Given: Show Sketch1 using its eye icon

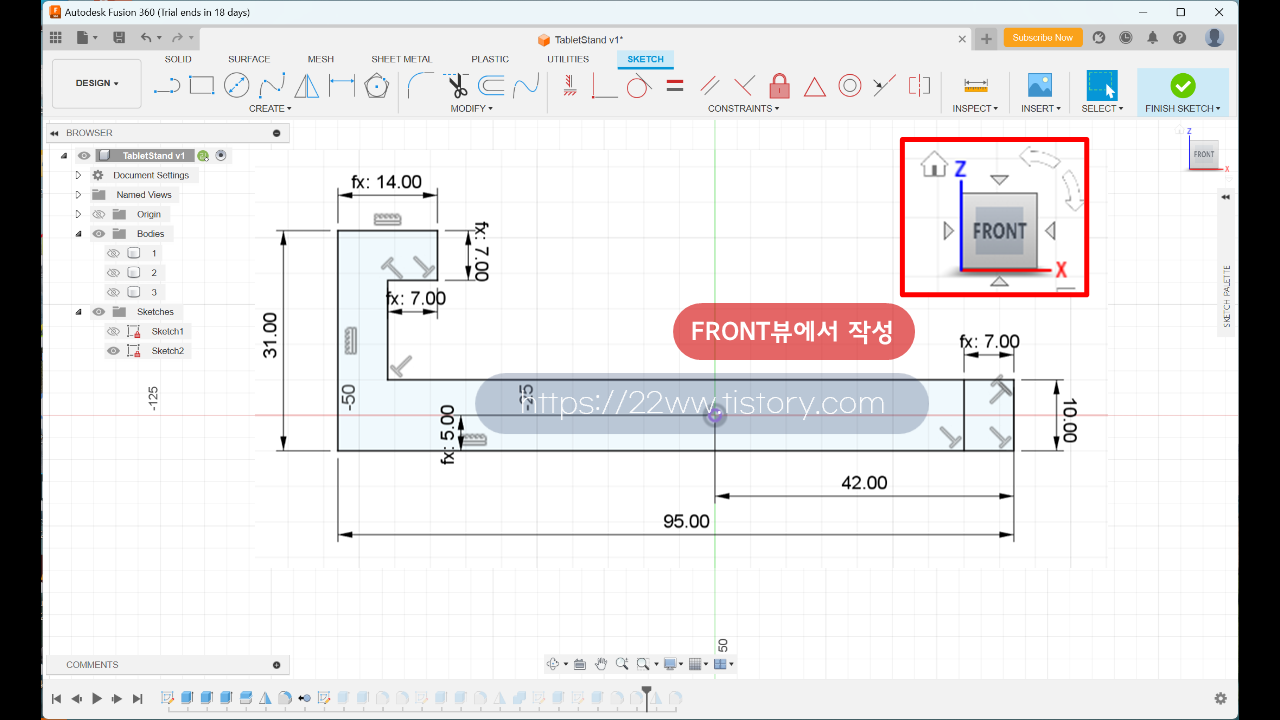Looking at the screenshot, I should (x=113, y=331).
